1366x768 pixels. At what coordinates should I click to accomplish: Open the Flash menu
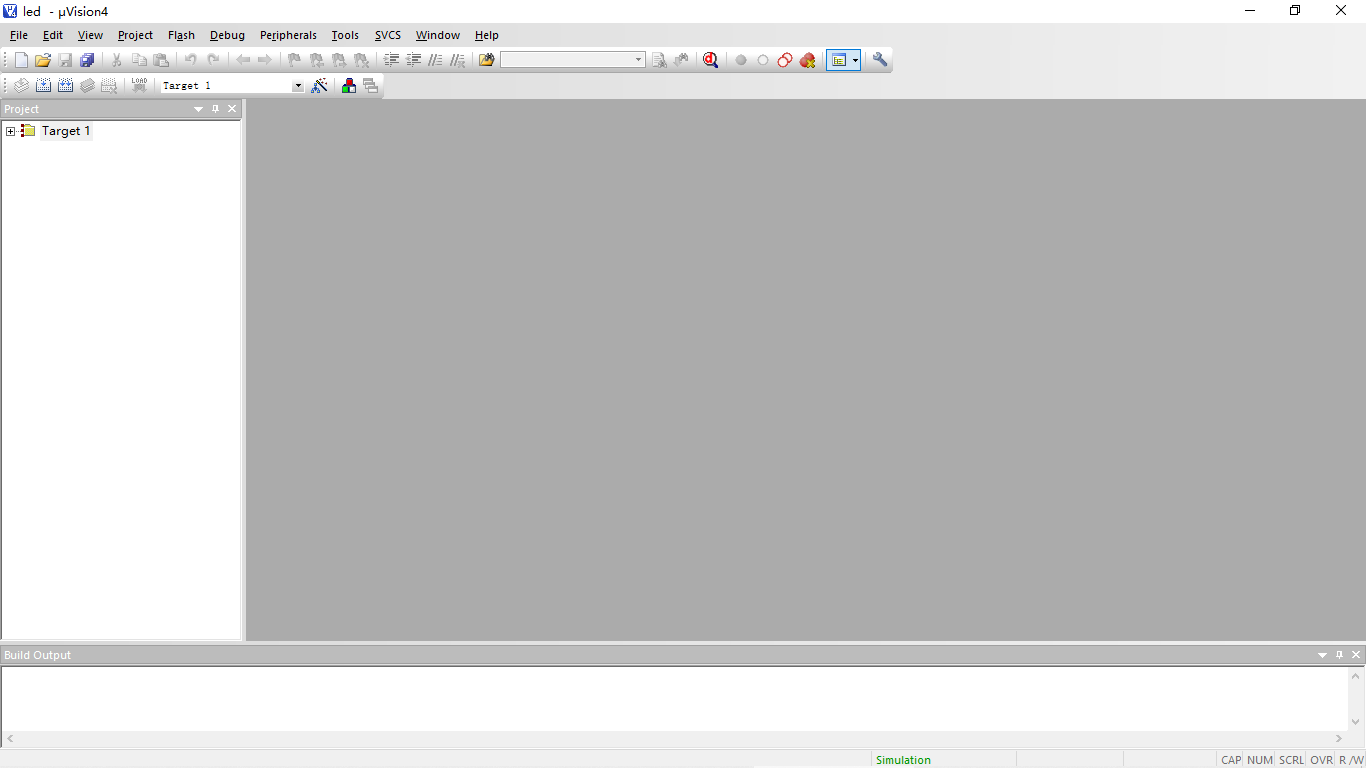tap(181, 35)
